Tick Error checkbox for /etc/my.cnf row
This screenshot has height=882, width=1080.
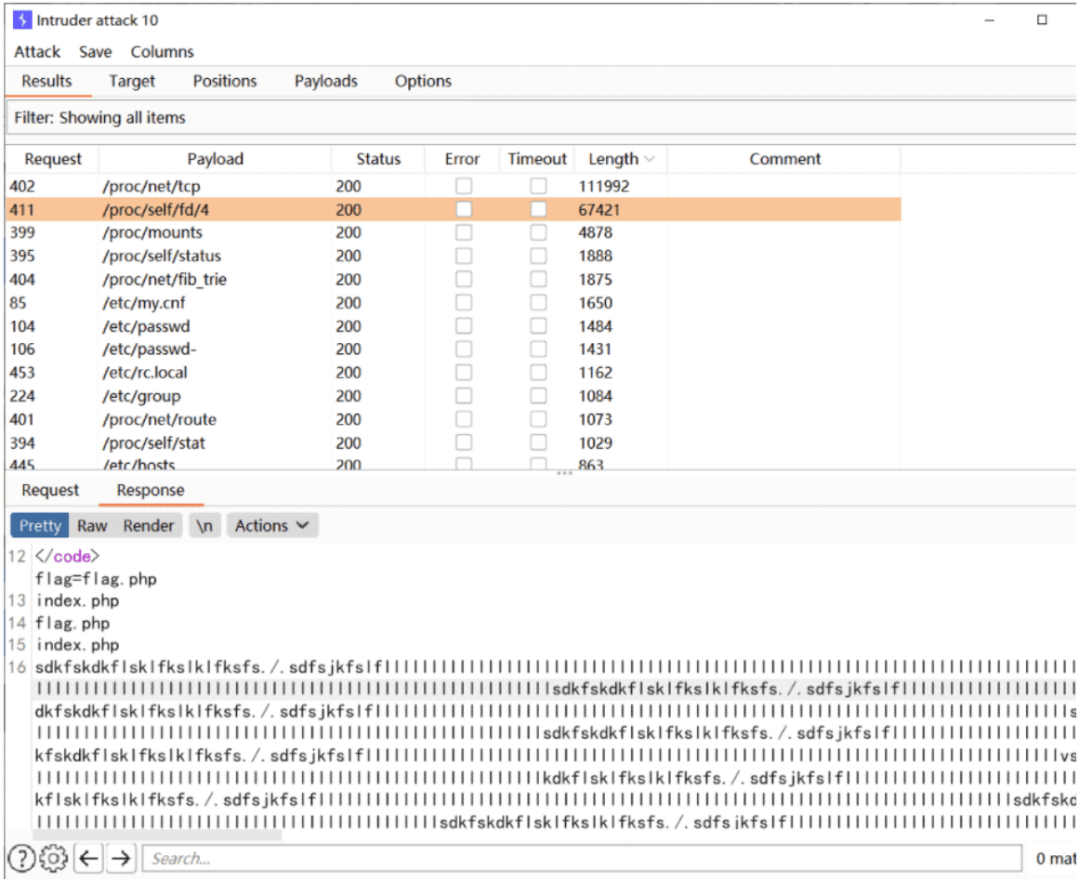click(464, 302)
